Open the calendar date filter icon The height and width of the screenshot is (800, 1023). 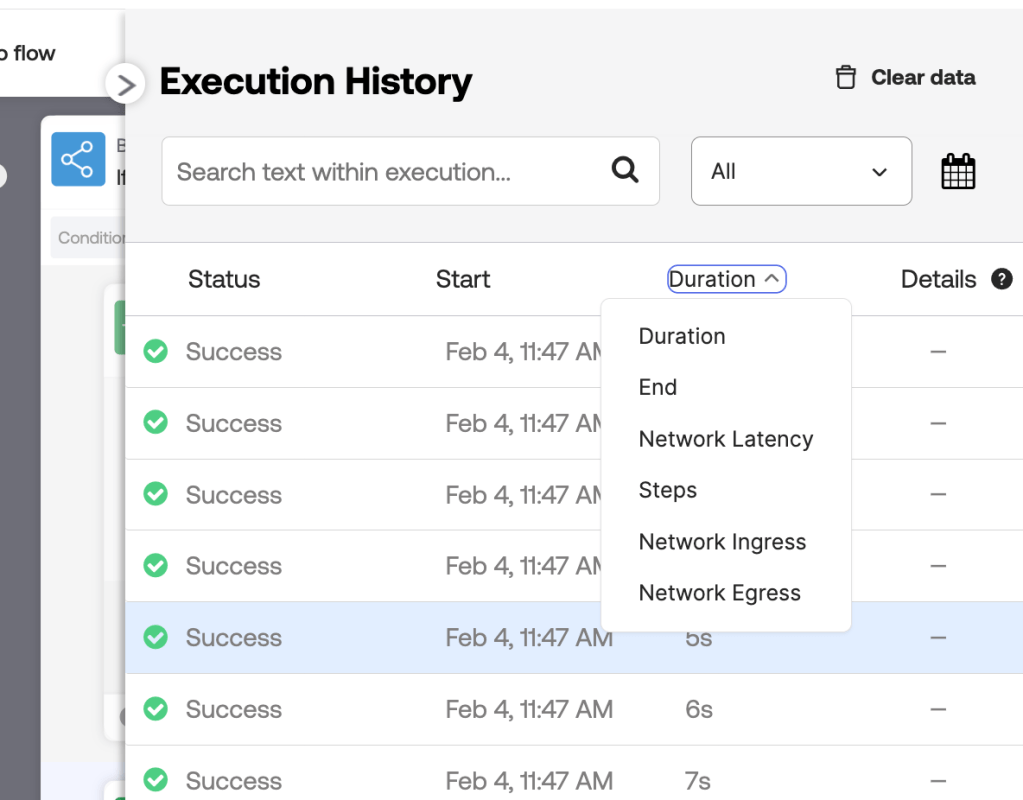pyautogui.click(x=958, y=171)
